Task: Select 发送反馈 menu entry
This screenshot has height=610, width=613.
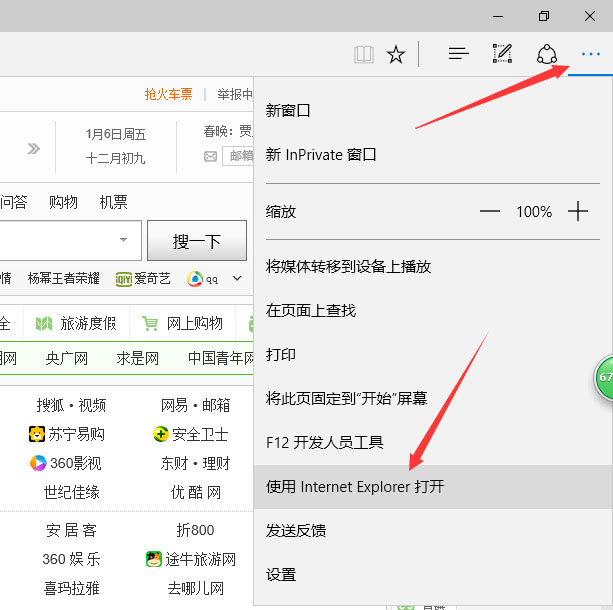Action: 432,531
